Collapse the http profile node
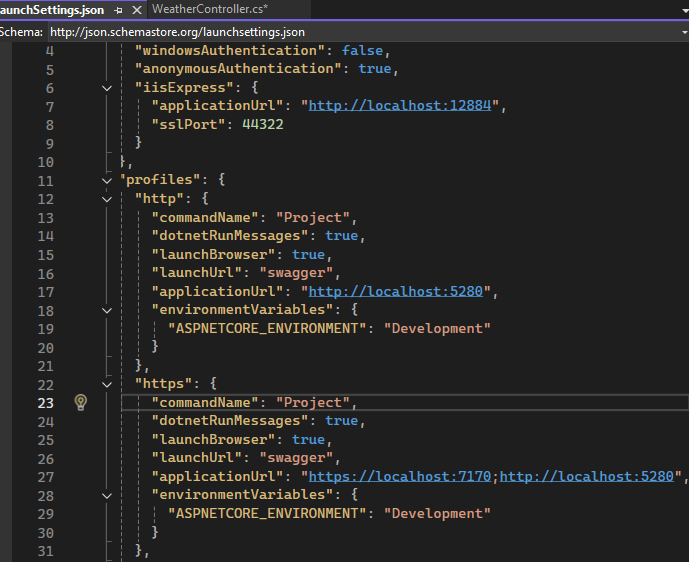Screen dimensions: 689x562 (x=107, y=199)
